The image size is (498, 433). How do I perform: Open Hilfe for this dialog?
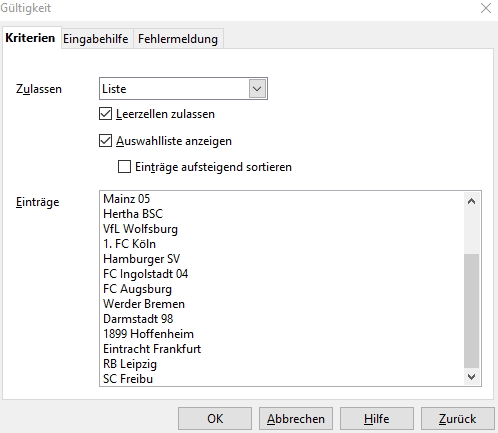tap(377, 419)
